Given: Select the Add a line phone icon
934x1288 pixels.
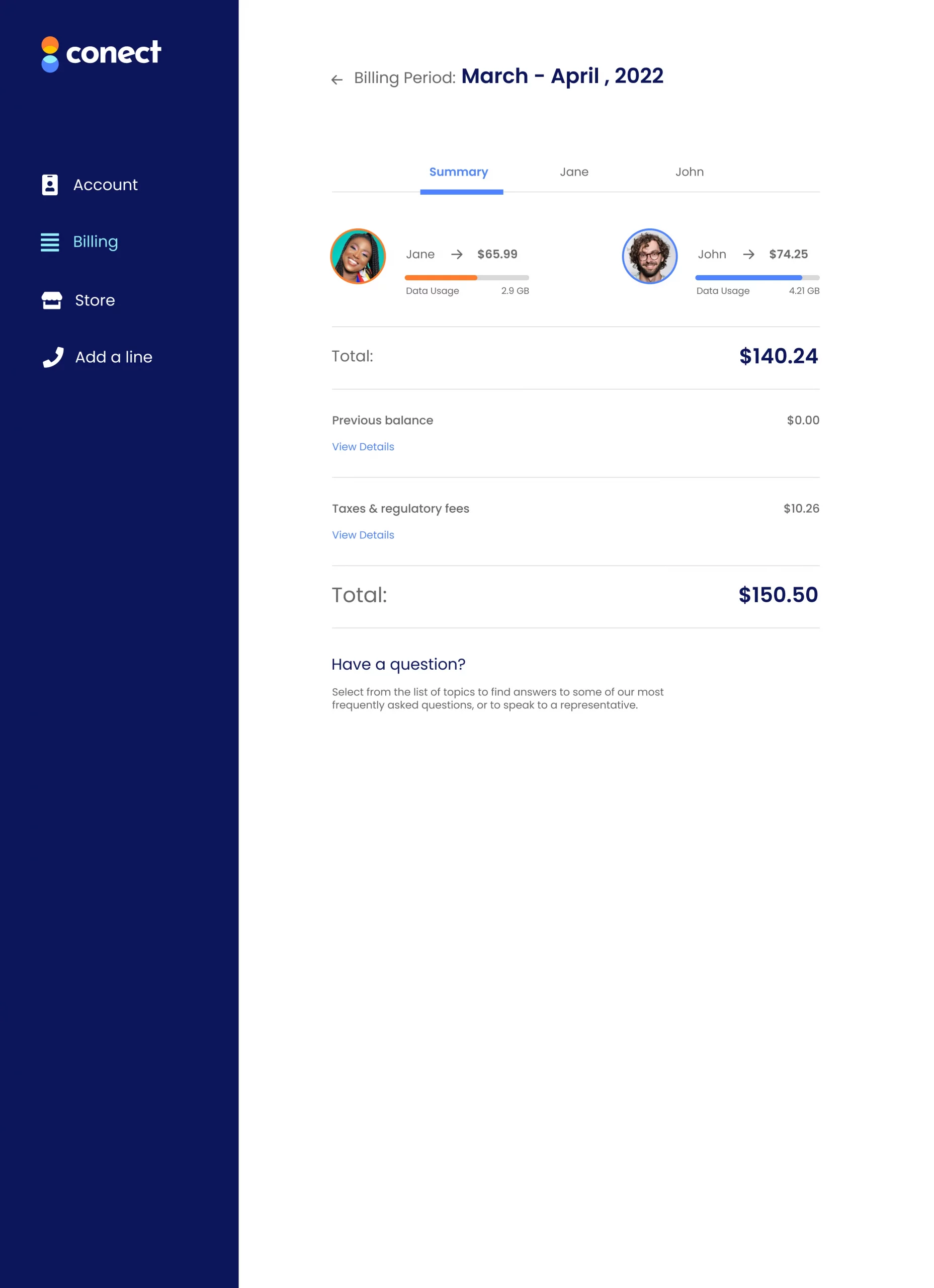Looking at the screenshot, I should [52, 357].
